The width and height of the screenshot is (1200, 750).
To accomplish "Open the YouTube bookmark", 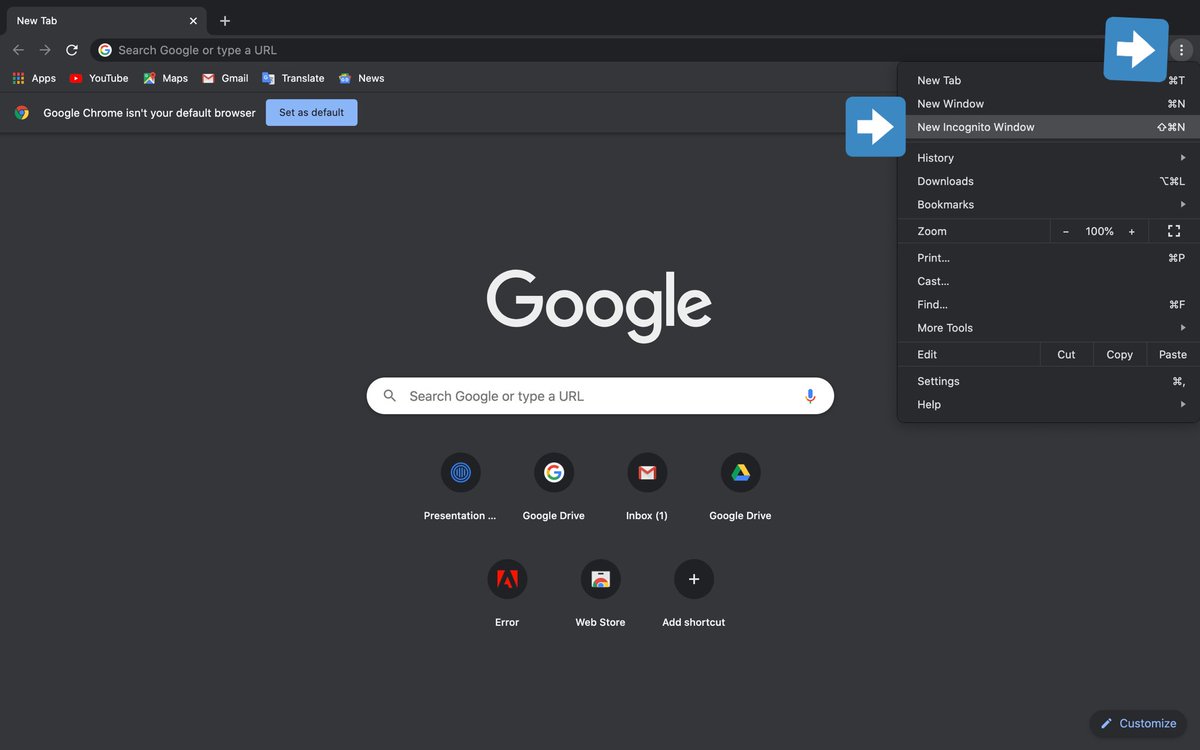I will [x=99, y=78].
